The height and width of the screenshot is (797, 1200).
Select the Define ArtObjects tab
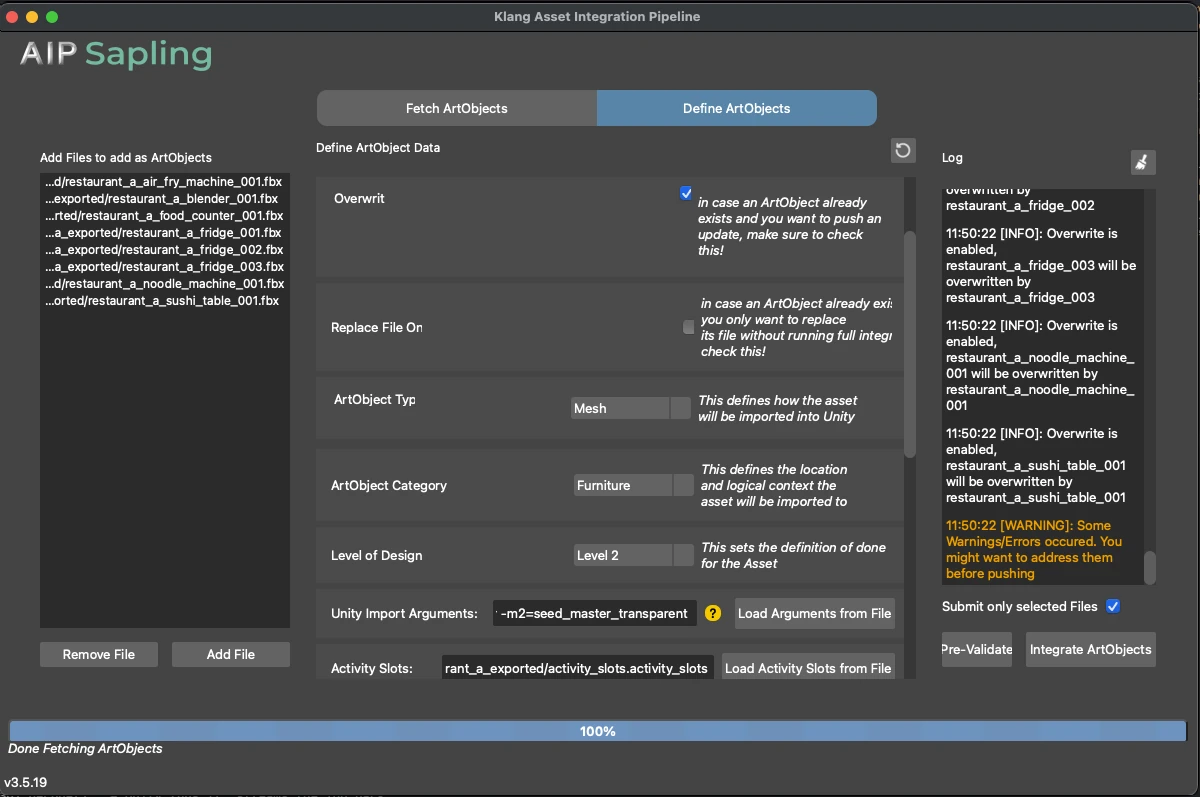[x=737, y=108]
